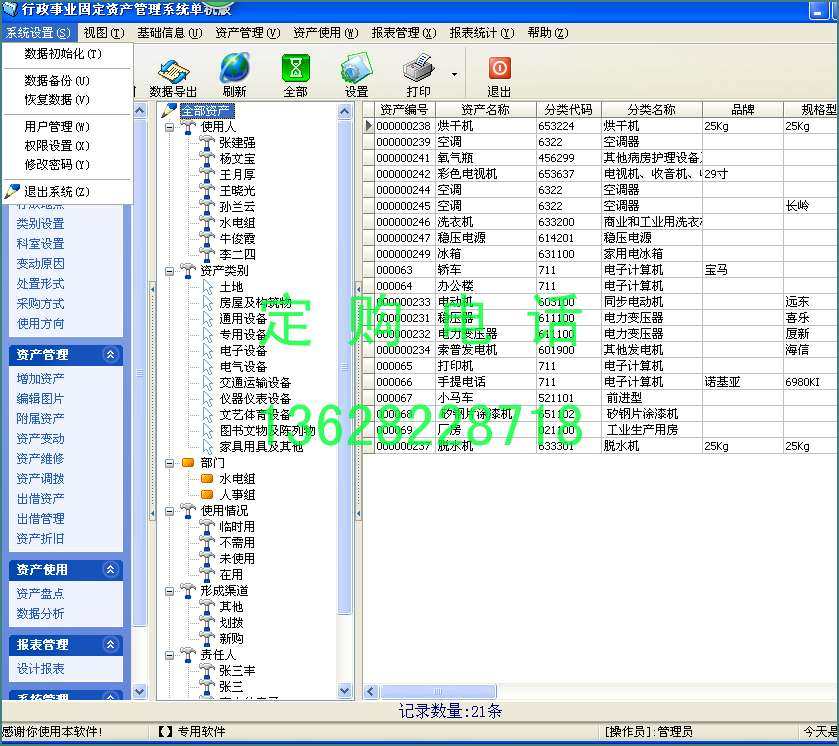
Task: Collapse the 使用人 tree node
Action: [x=170, y=127]
